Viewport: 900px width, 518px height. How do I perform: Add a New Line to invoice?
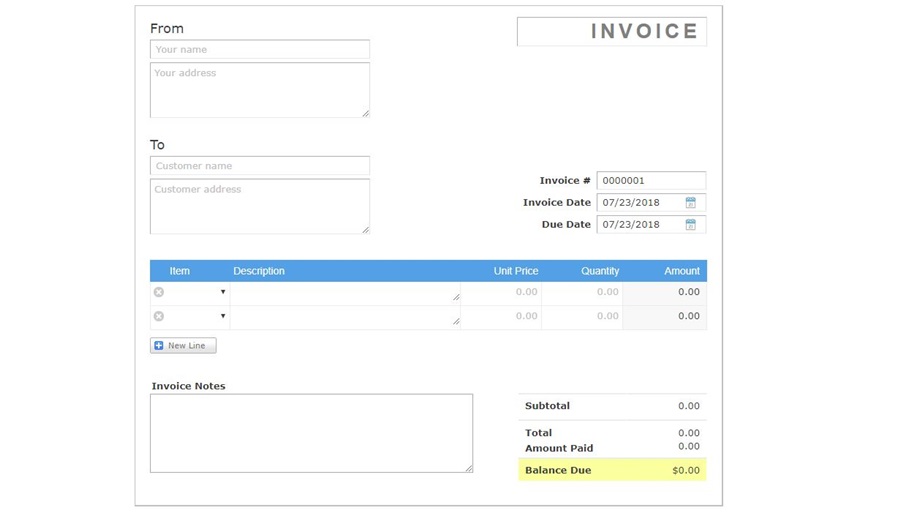[x=183, y=346]
